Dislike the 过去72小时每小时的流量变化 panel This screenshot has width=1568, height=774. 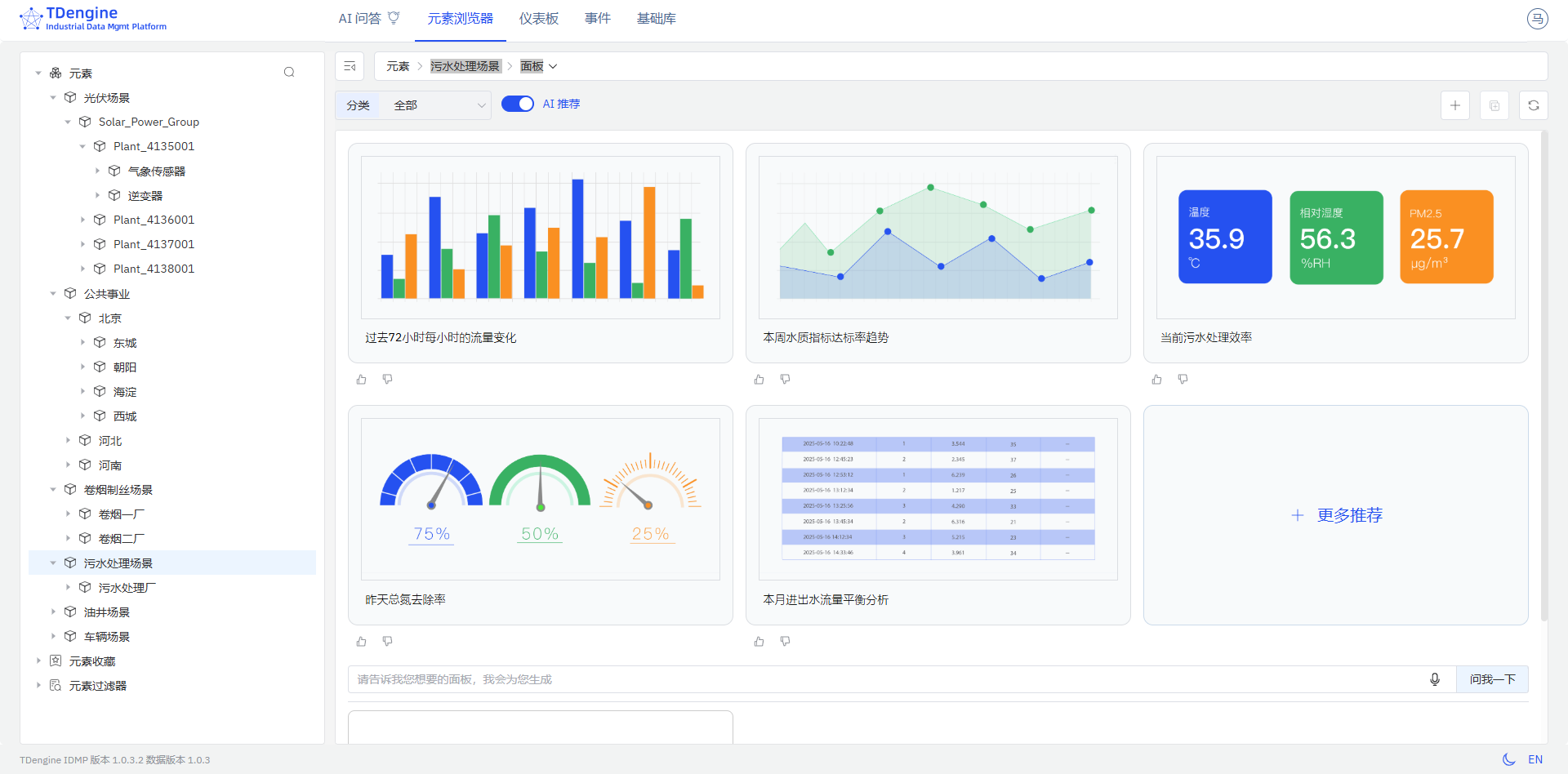(x=388, y=380)
